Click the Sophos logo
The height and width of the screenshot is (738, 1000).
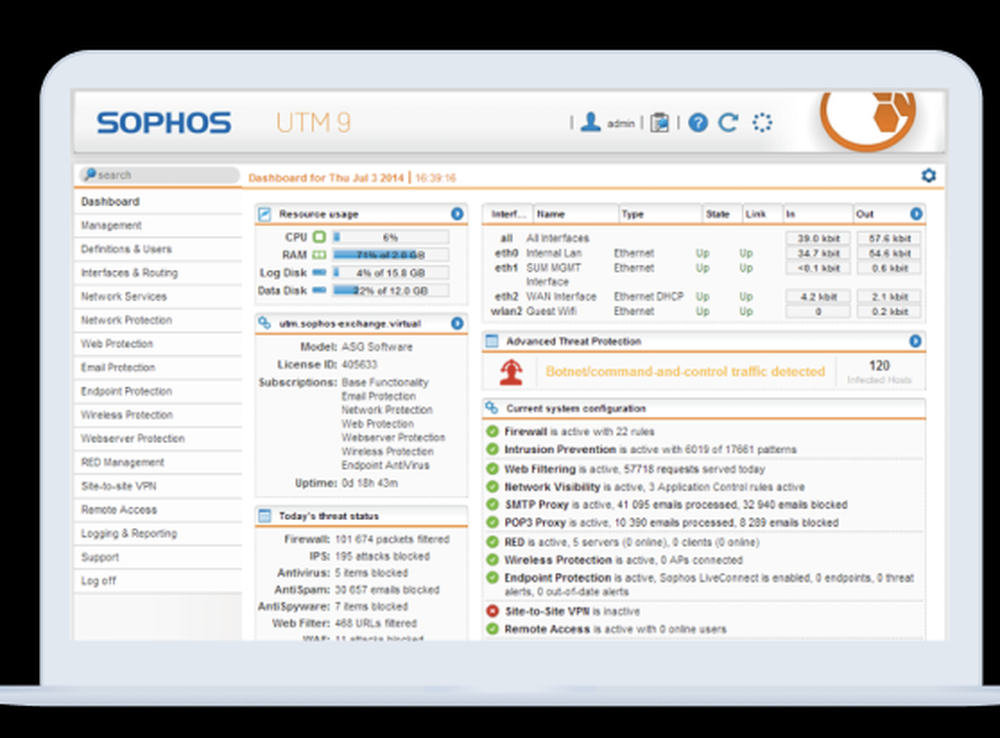(x=164, y=122)
